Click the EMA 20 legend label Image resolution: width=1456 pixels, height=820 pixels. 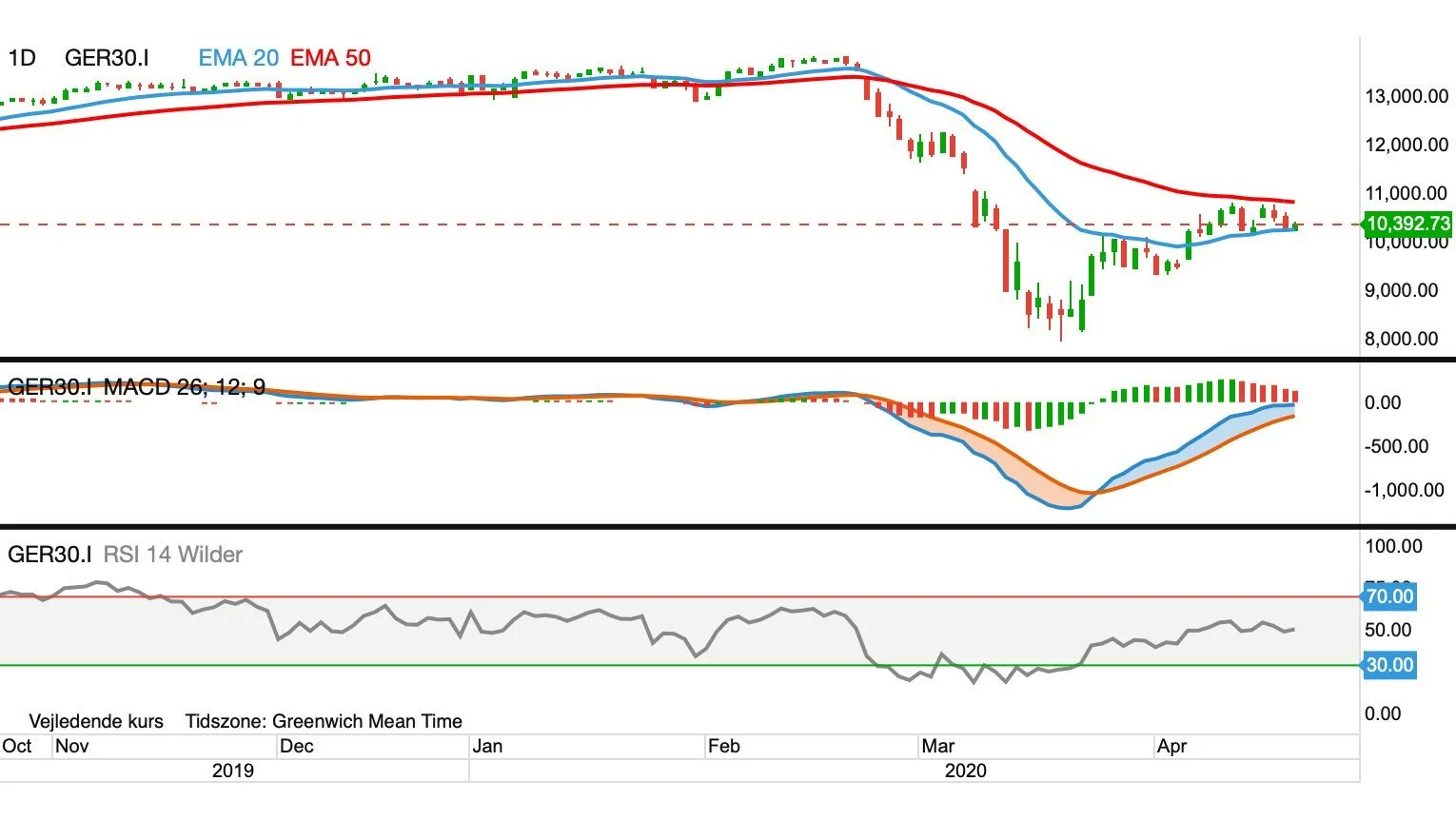[238, 58]
